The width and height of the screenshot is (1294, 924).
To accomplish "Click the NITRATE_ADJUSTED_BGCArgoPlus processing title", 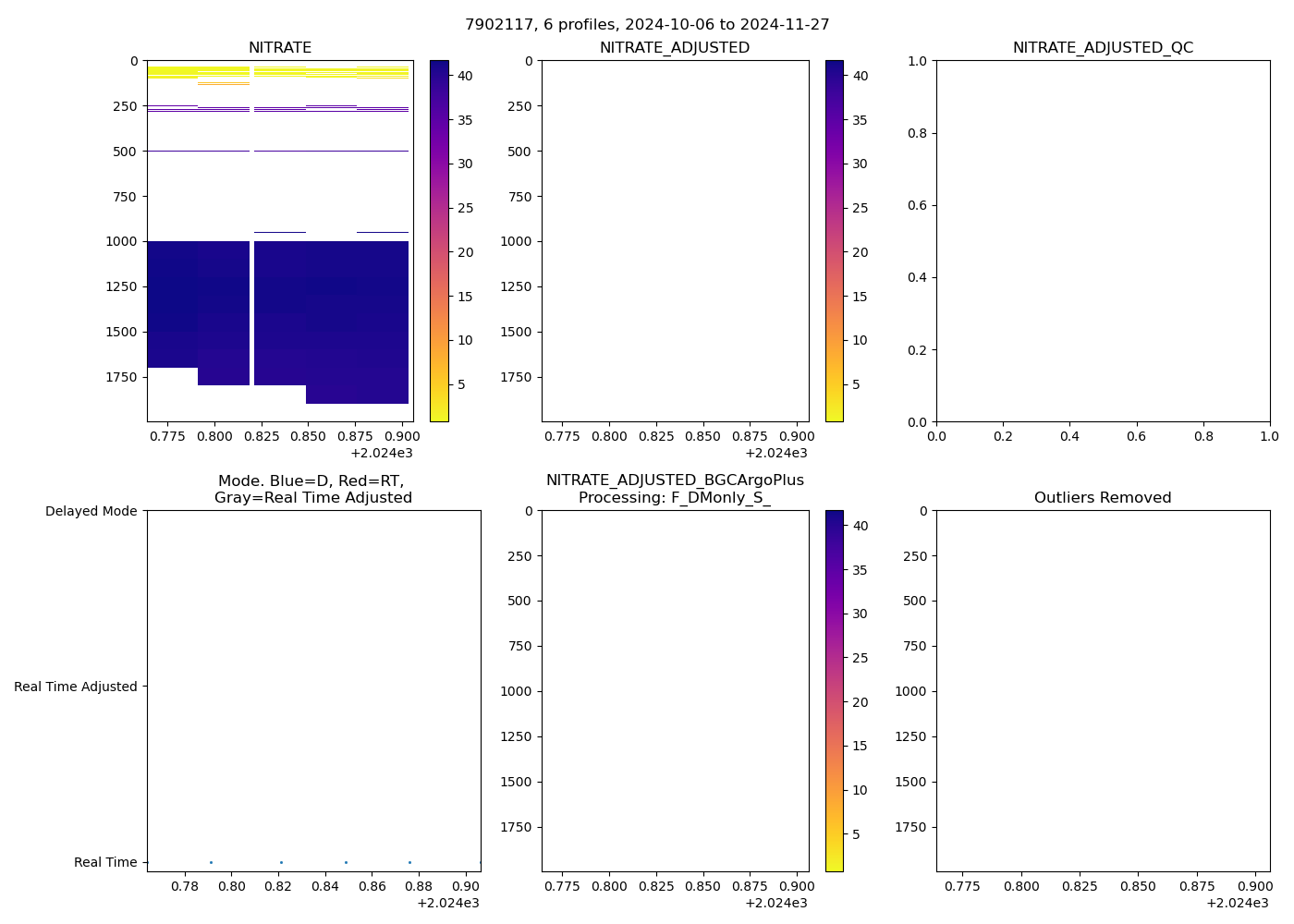I will [x=675, y=489].
